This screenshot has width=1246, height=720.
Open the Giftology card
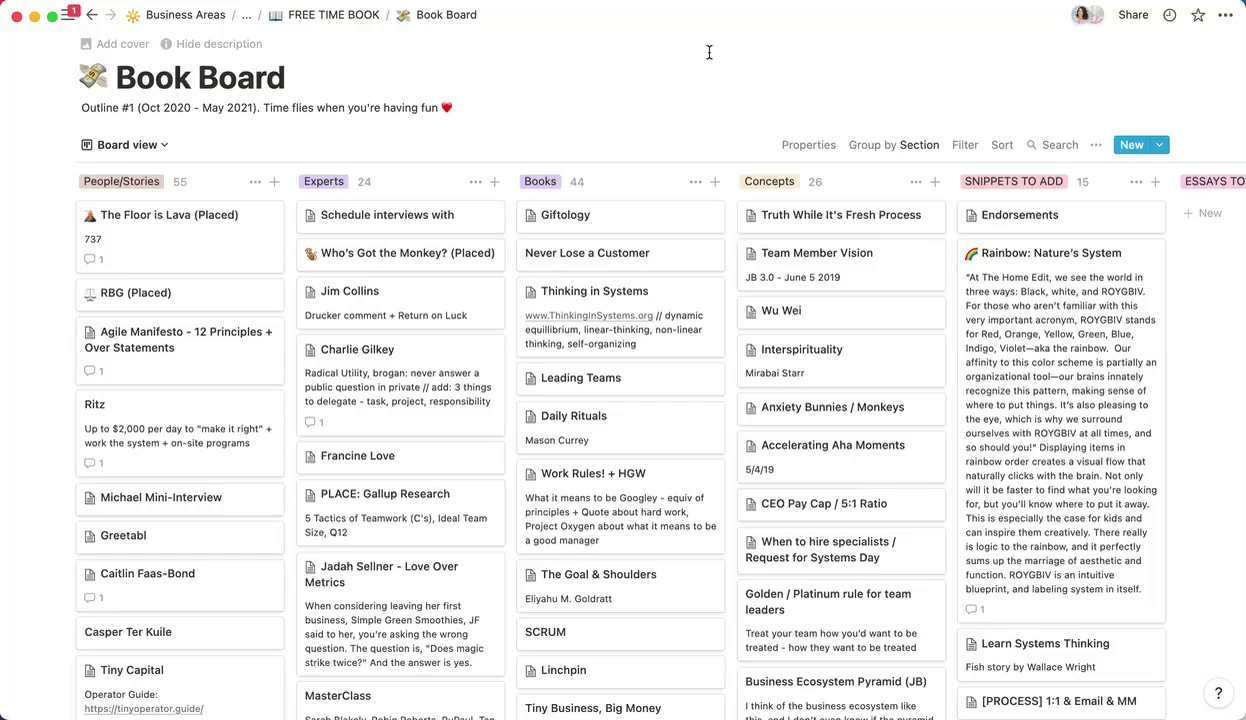(x=620, y=215)
